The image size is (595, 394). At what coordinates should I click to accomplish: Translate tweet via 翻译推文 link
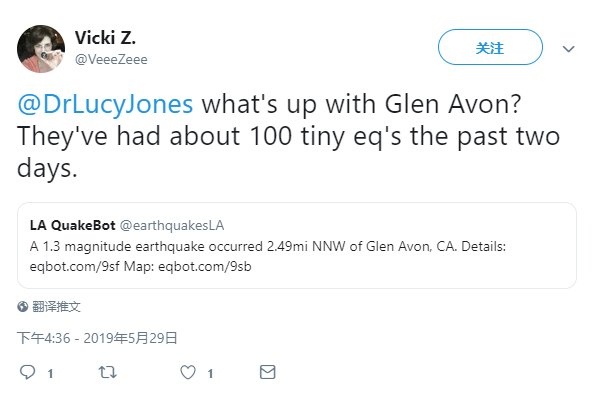coord(56,307)
